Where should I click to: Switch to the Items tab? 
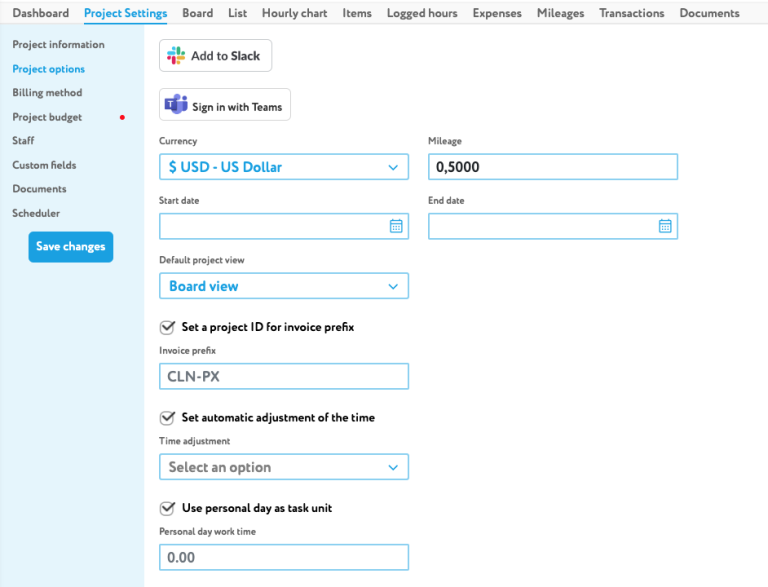click(x=357, y=13)
